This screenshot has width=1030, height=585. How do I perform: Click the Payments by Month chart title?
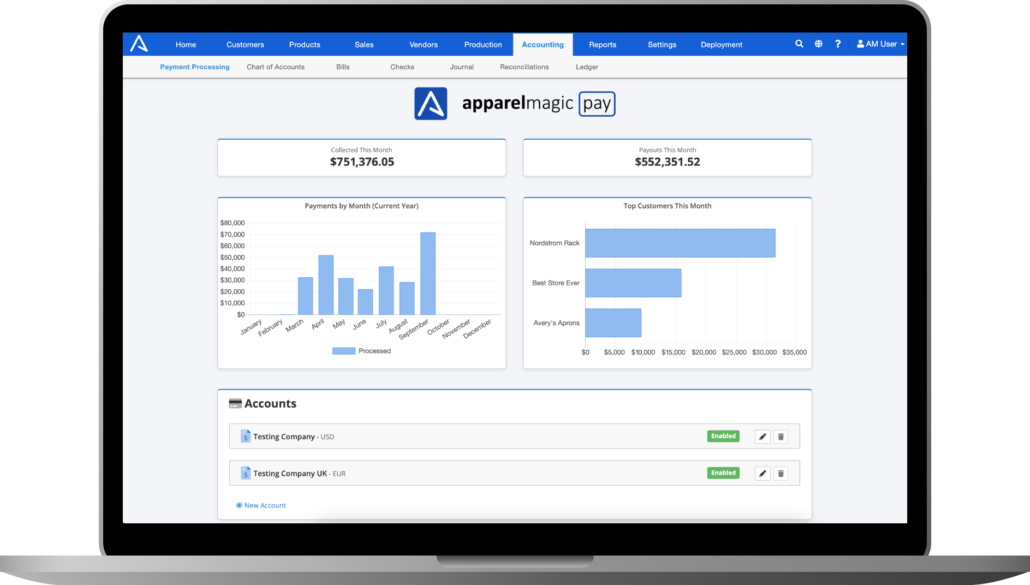(x=361, y=206)
